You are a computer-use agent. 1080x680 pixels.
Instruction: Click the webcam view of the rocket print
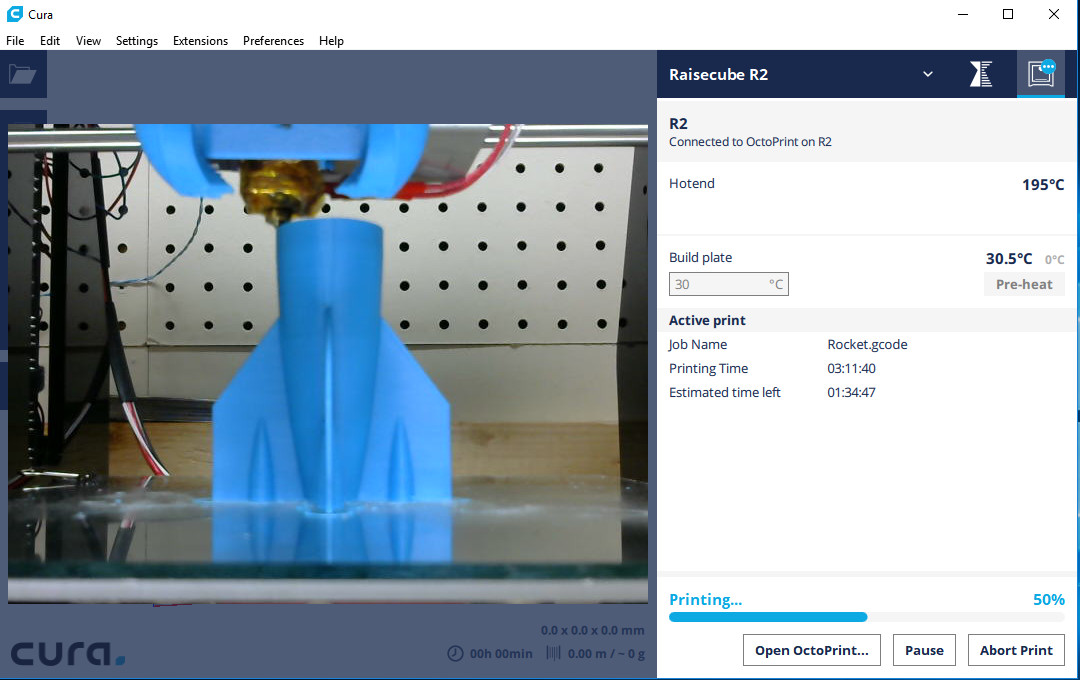(328, 363)
